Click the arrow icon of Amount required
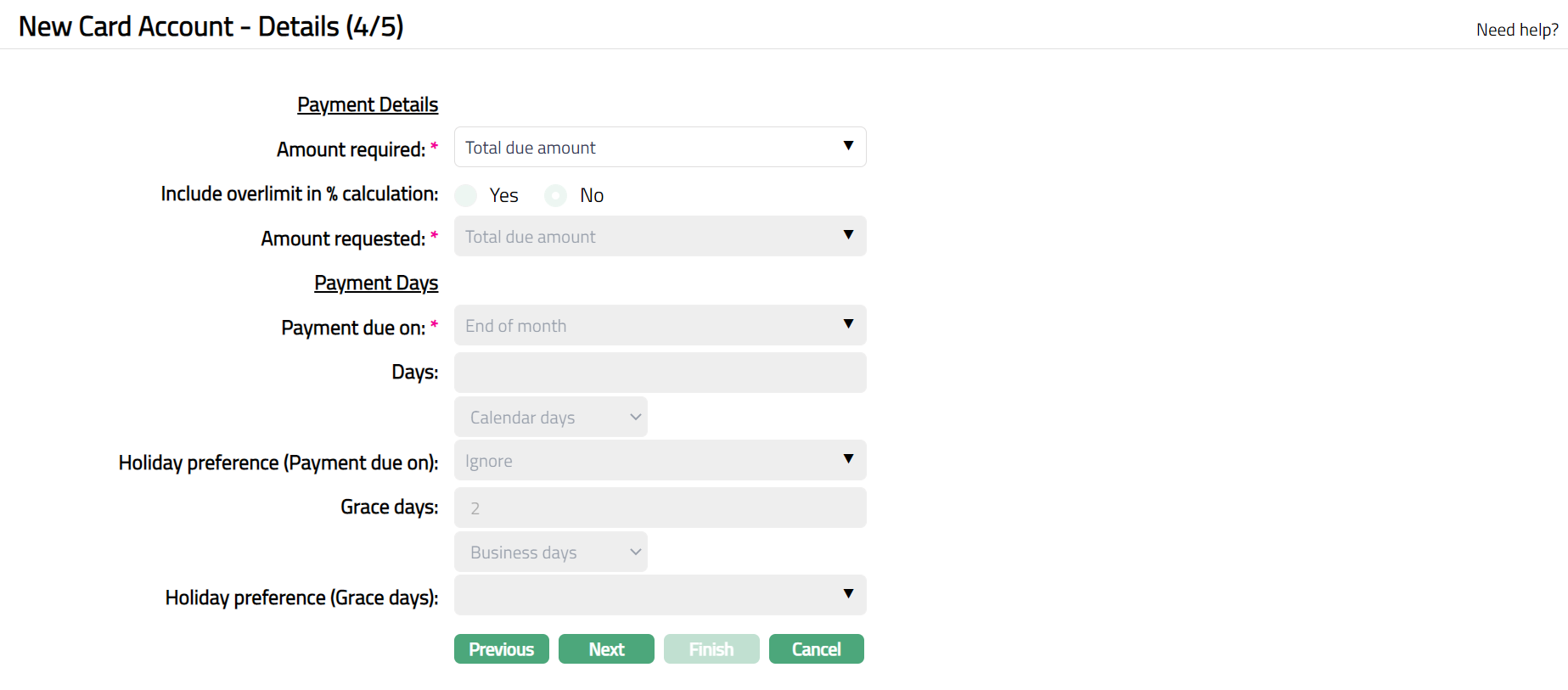 tap(848, 146)
